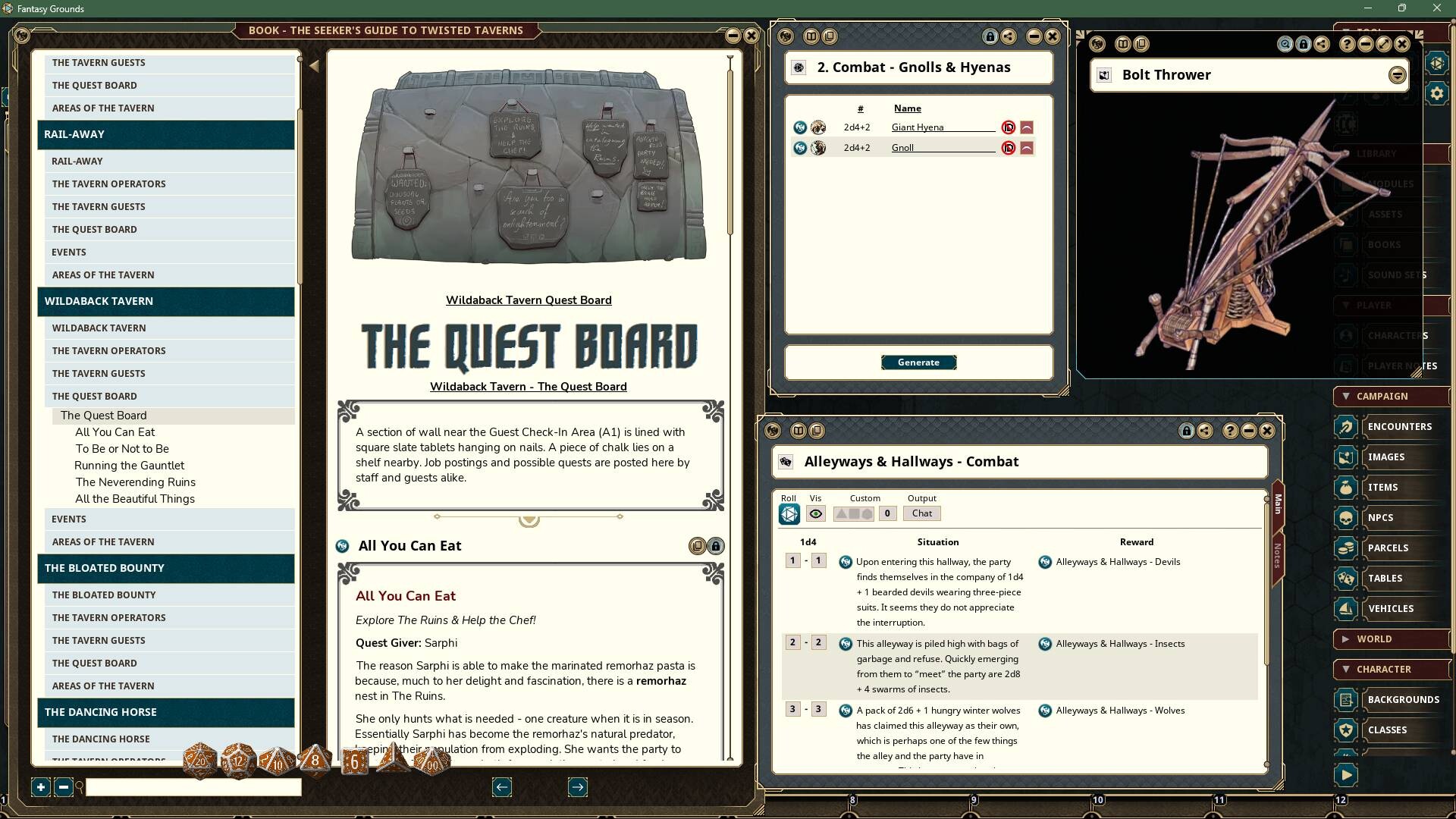
Task: Toggle the lock on the All You Can Eat section
Action: (x=715, y=545)
